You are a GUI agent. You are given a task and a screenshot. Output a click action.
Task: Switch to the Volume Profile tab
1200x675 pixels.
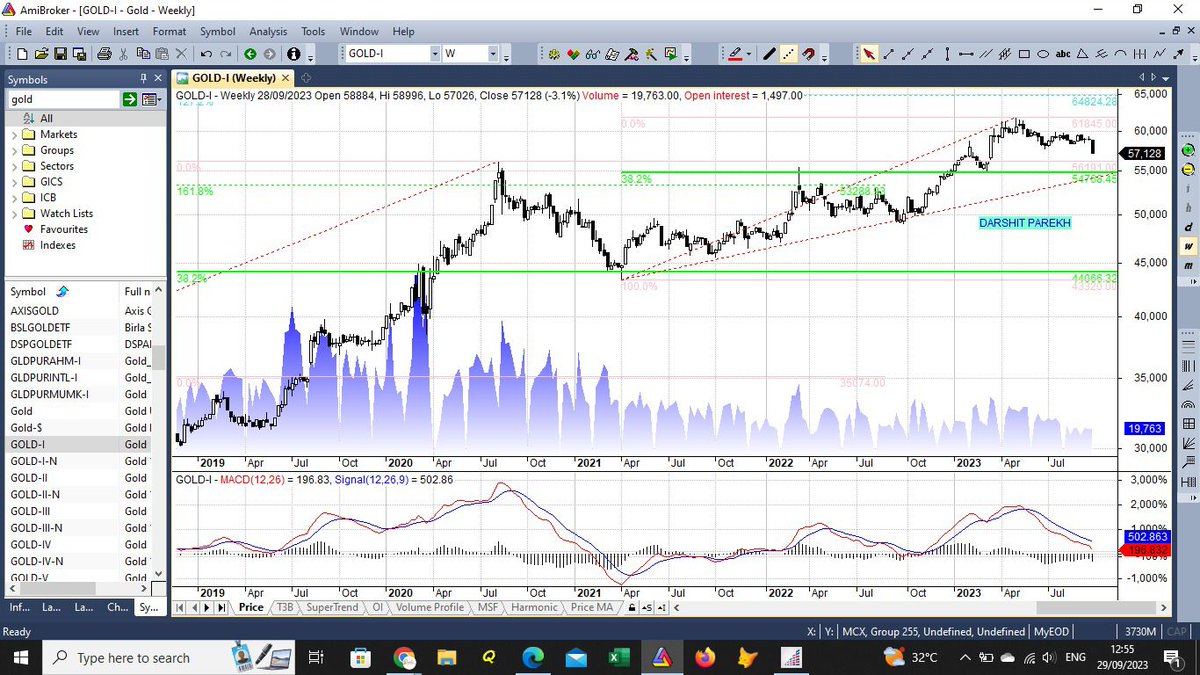[431, 607]
